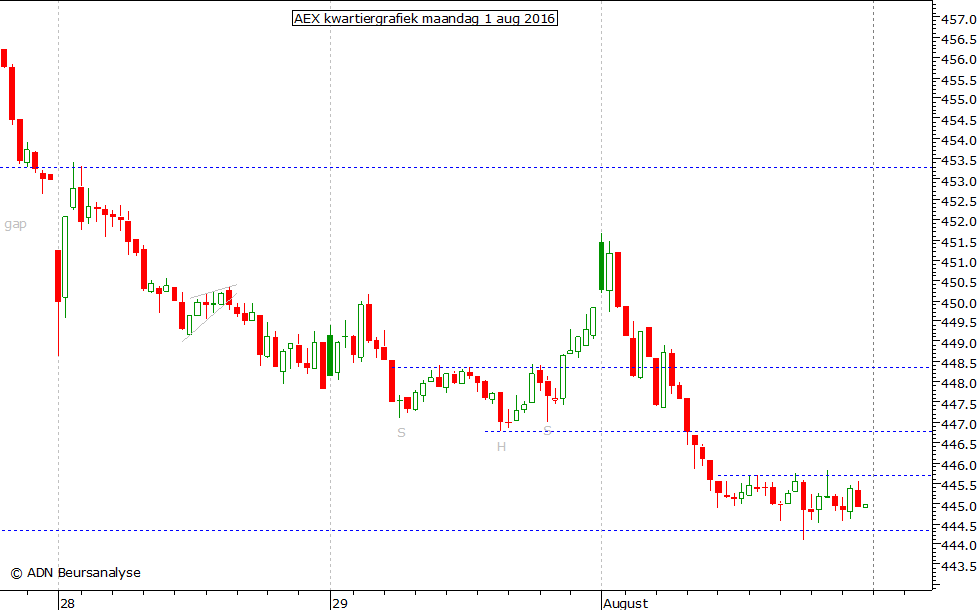The width and height of the screenshot is (980, 610).
Task: Click the 443.5 price axis label
Action: [x=958, y=566]
